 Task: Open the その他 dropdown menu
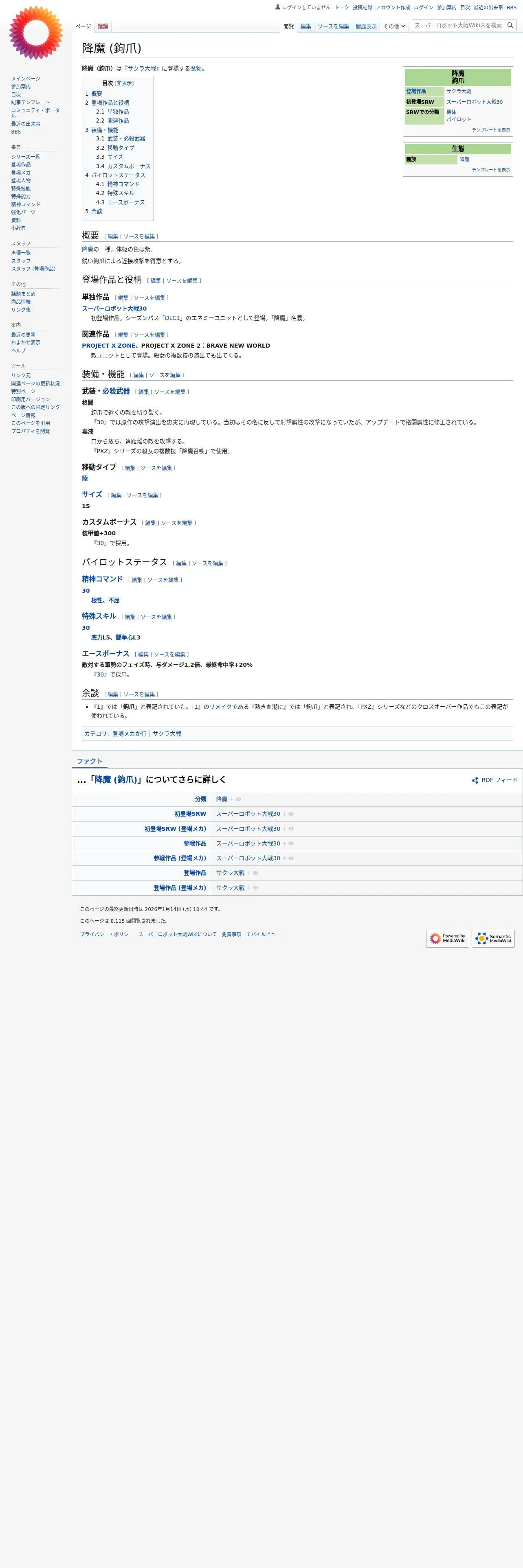(394, 26)
